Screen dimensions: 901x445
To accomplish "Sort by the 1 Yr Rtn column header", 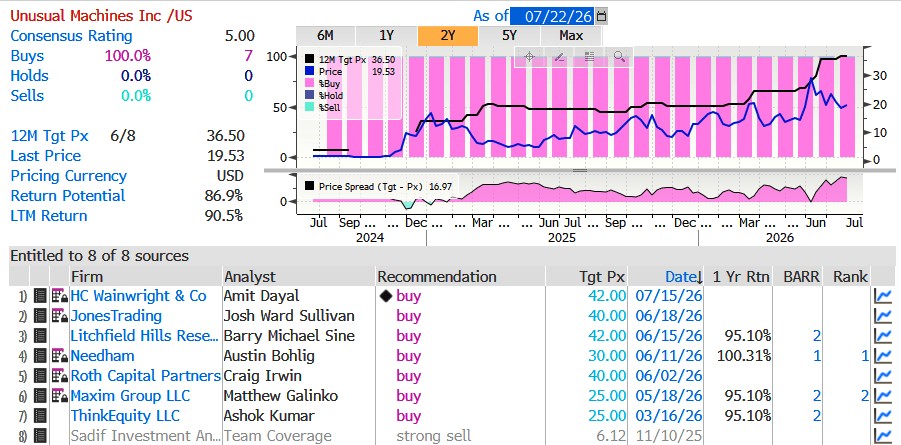I will coord(740,277).
